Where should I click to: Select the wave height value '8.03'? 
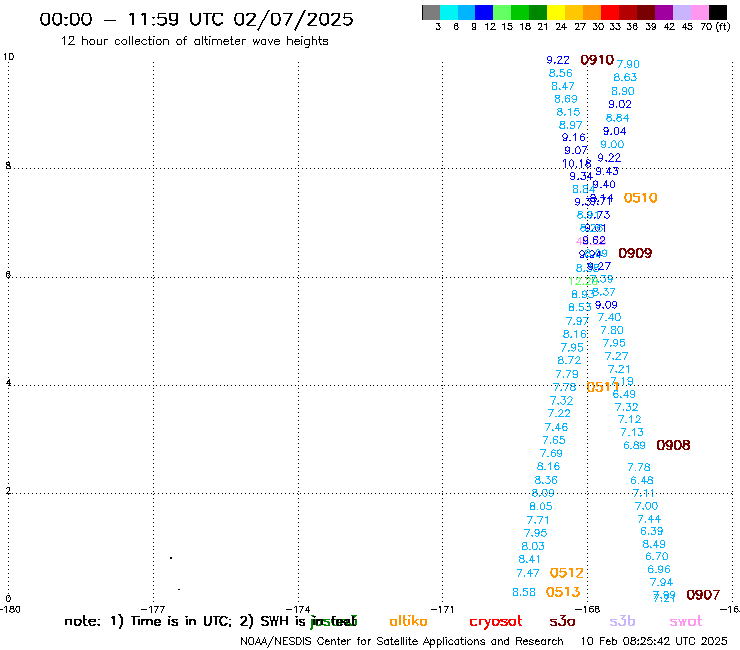(x=533, y=546)
